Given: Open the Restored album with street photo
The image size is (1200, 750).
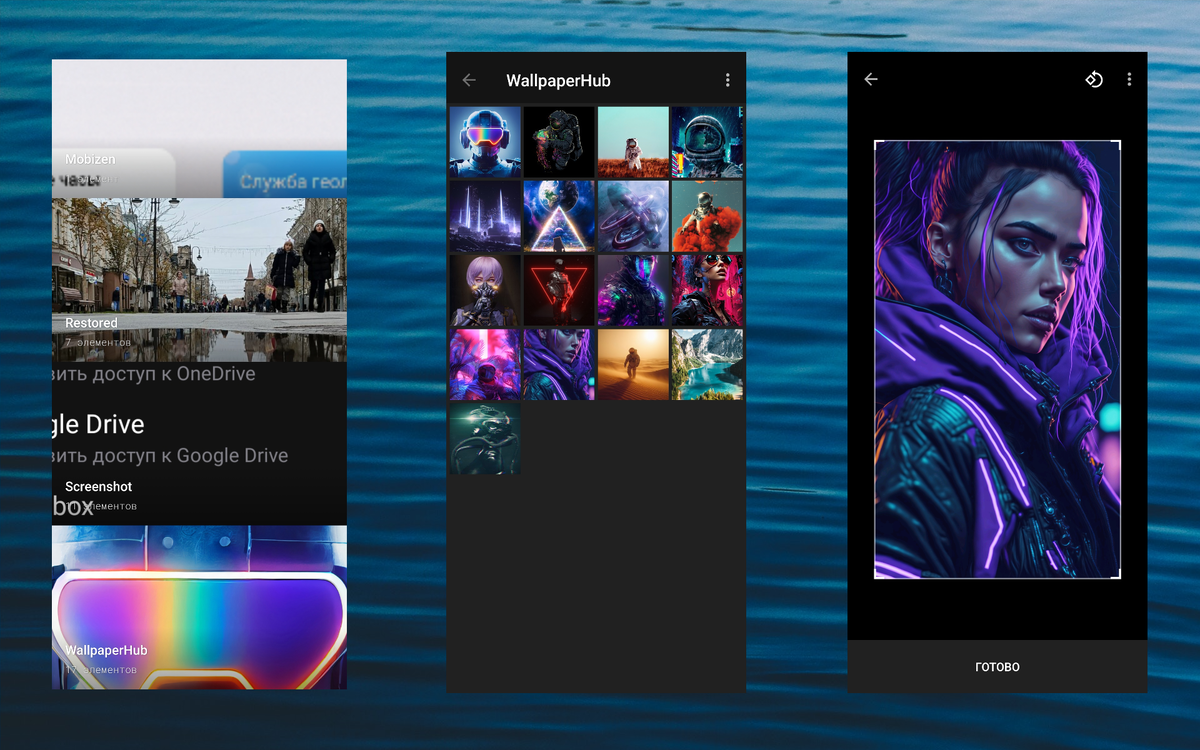Looking at the screenshot, I should pyautogui.click(x=199, y=280).
